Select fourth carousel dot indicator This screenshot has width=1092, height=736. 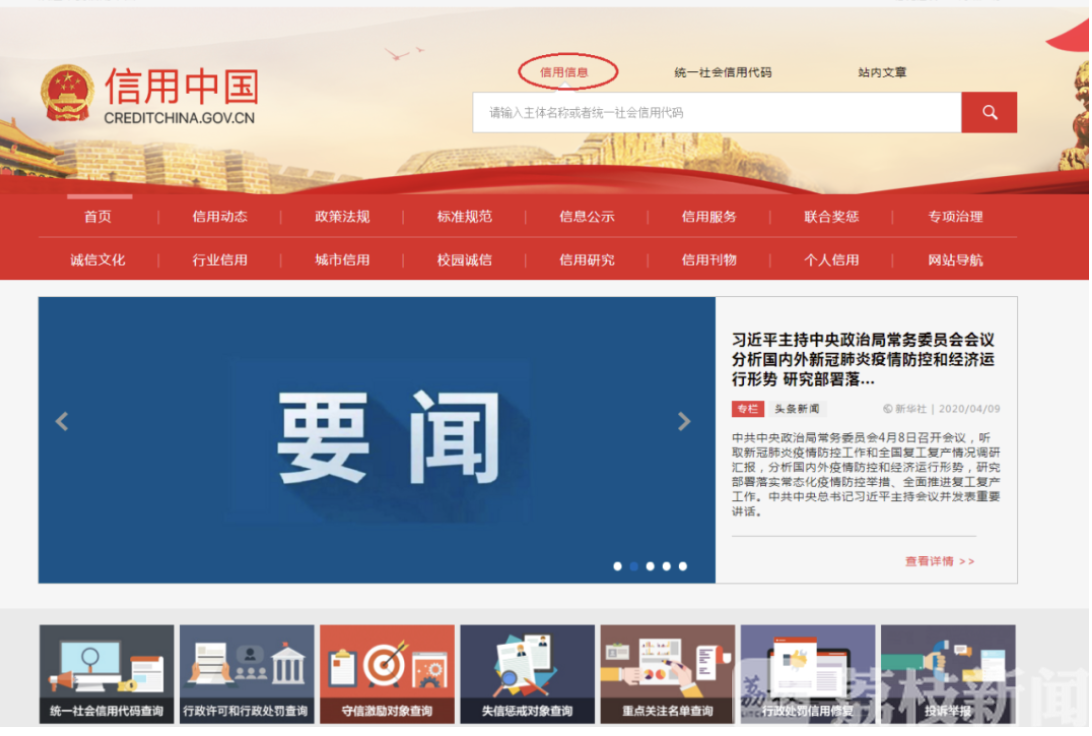point(666,566)
